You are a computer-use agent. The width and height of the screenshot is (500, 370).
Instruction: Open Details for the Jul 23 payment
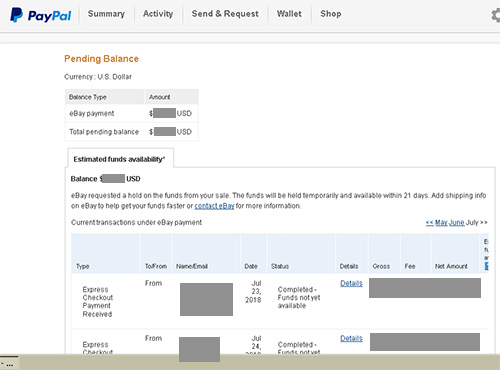pos(351,283)
